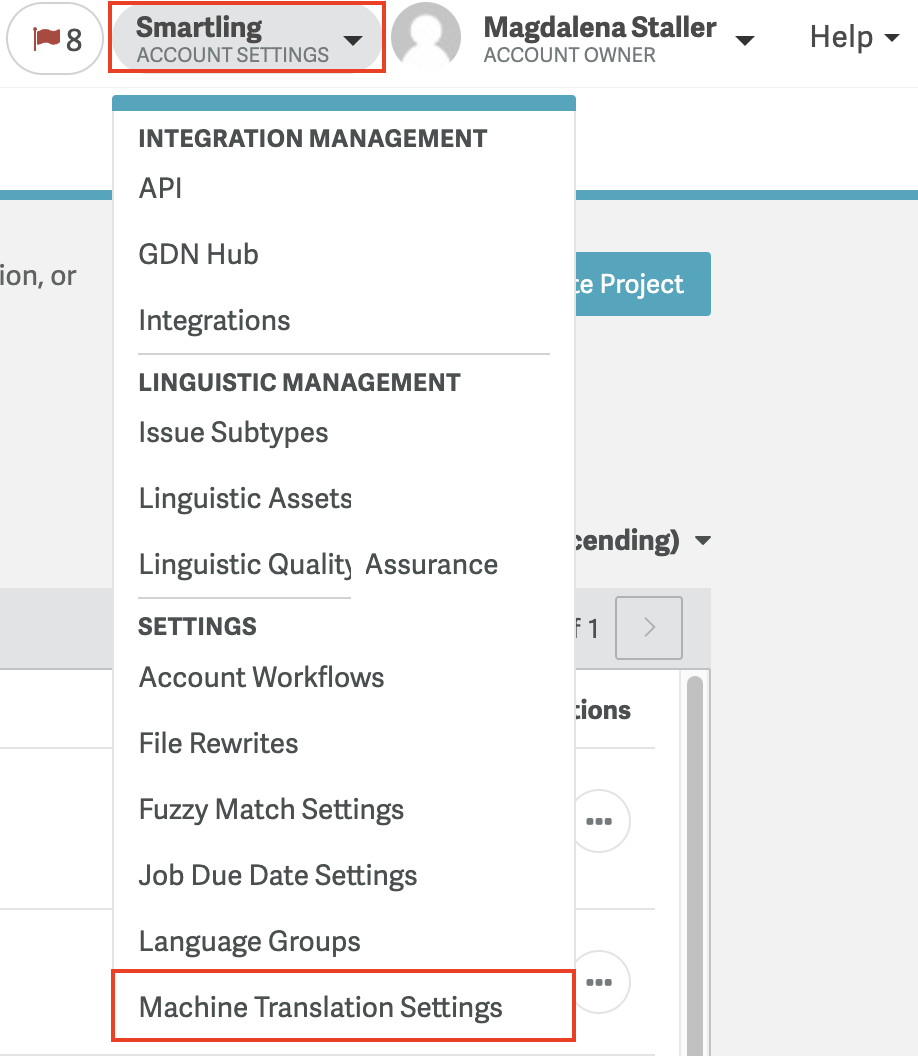The height and width of the screenshot is (1056, 918).
Task: Open Machine Translation Settings
Action: 343,1006
